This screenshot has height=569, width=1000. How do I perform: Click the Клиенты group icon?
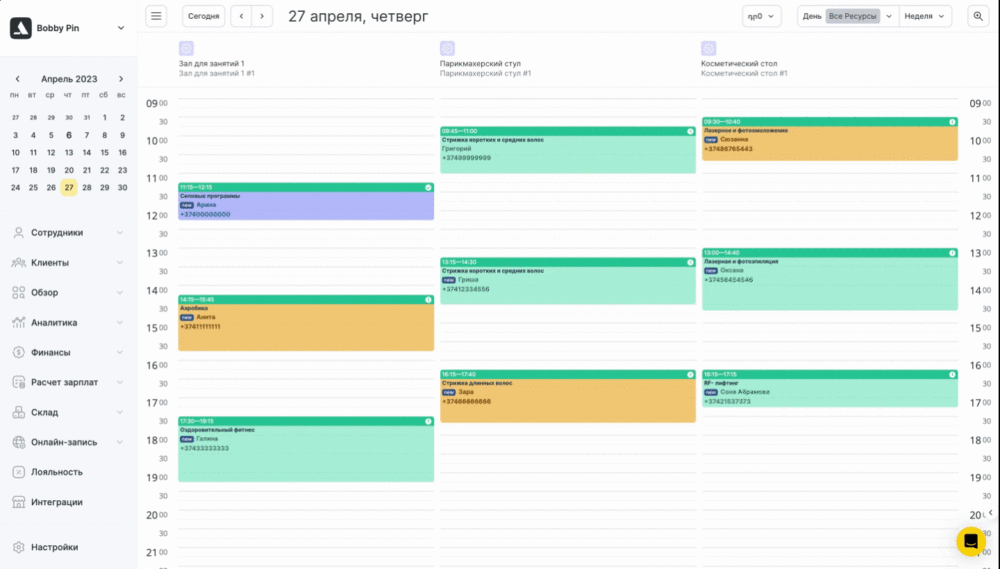pos(18,263)
